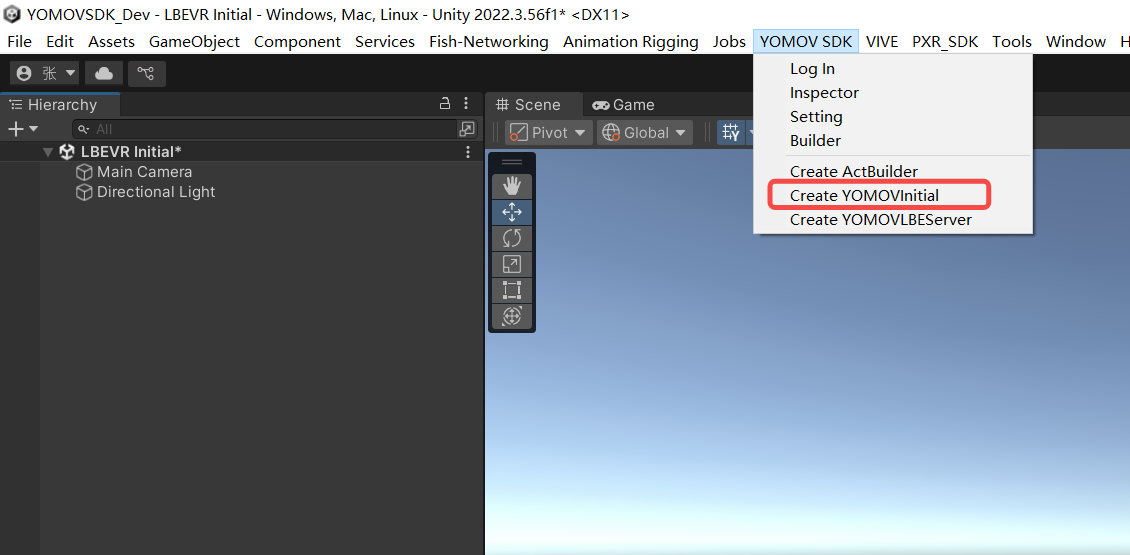This screenshot has width=1130, height=555.
Task: Select the Rotate tool
Action: (512, 238)
